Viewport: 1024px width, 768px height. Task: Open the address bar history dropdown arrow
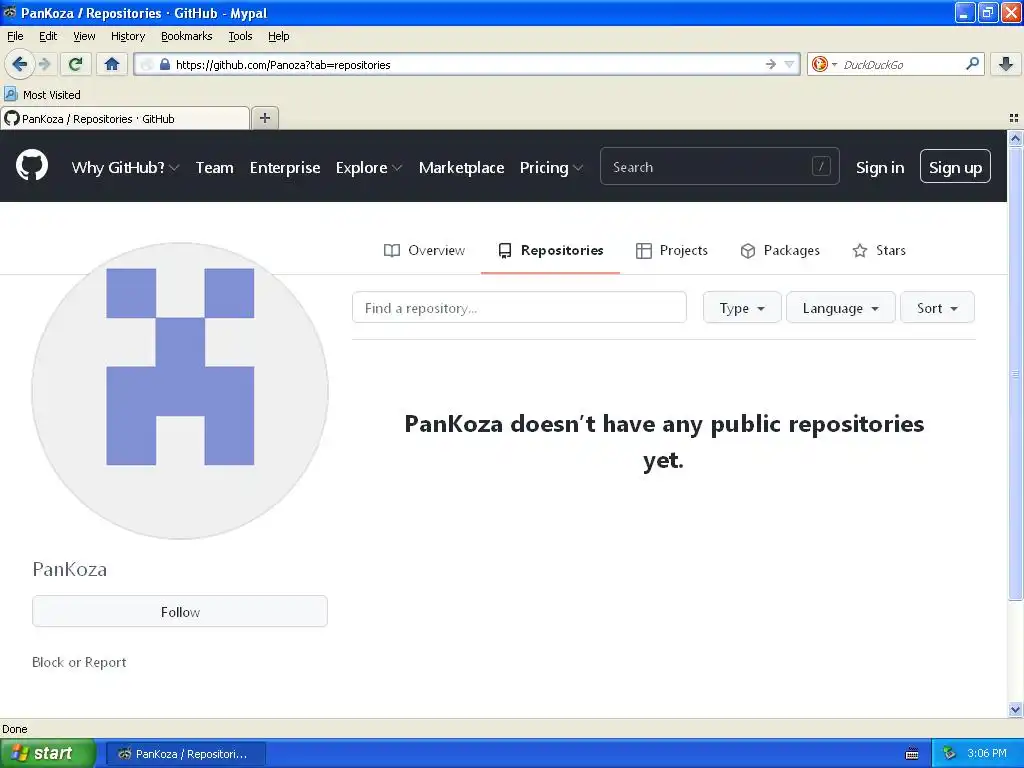coord(789,64)
